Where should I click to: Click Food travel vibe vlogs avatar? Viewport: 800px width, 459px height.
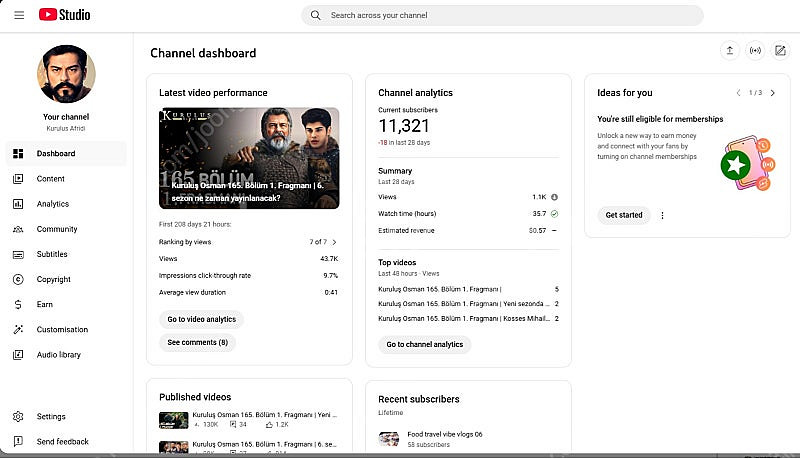point(389,439)
